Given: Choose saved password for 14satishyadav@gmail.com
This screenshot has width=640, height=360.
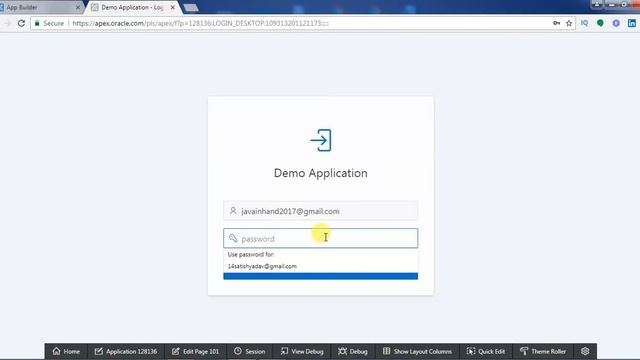Looking at the screenshot, I should pos(320,266).
